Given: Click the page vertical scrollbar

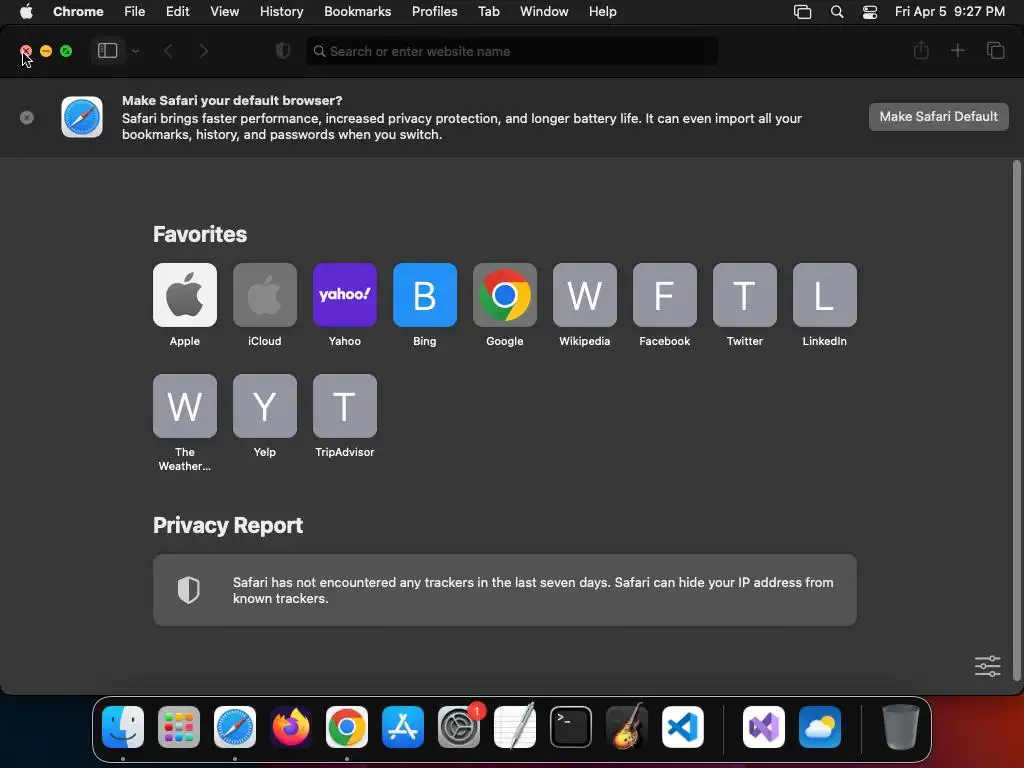Looking at the screenshot, I should click(1016, 420).
